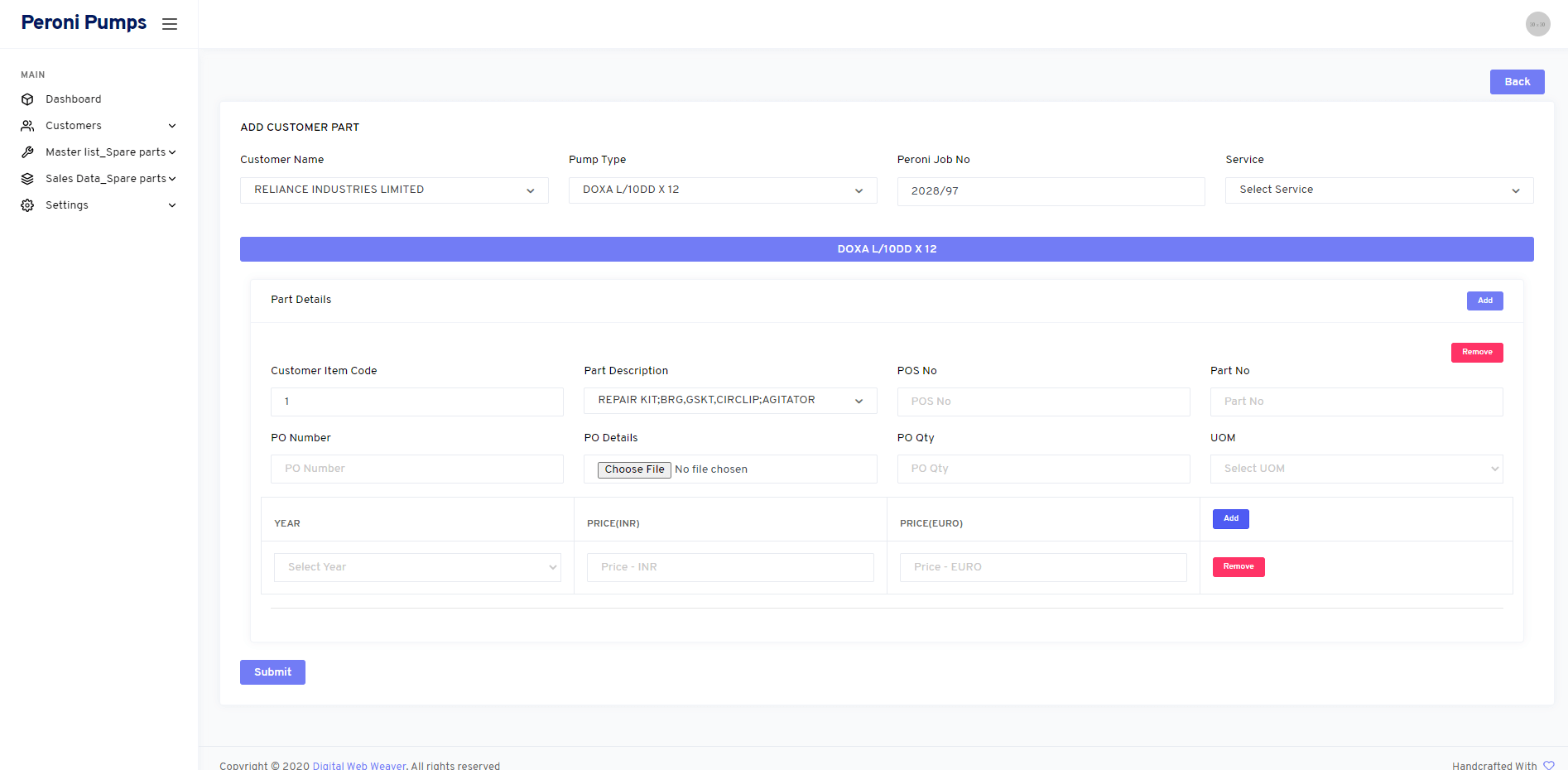Viewport: 1568px width, 770px height.
Task: Click the MAIN sidebar section label
Action: click(33, 75)
